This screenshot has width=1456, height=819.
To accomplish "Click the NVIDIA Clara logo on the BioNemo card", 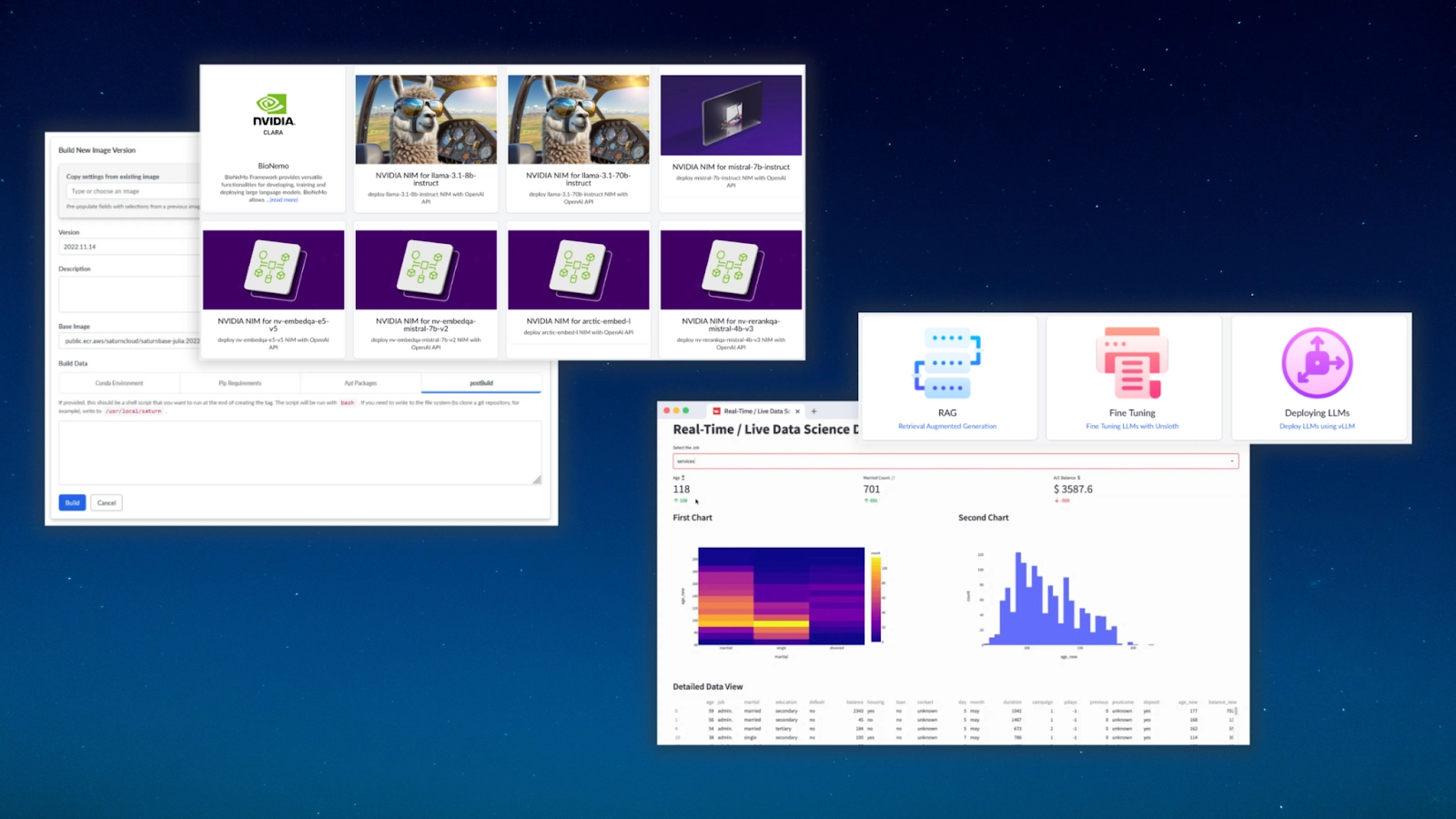I will (x=273, y=115).
